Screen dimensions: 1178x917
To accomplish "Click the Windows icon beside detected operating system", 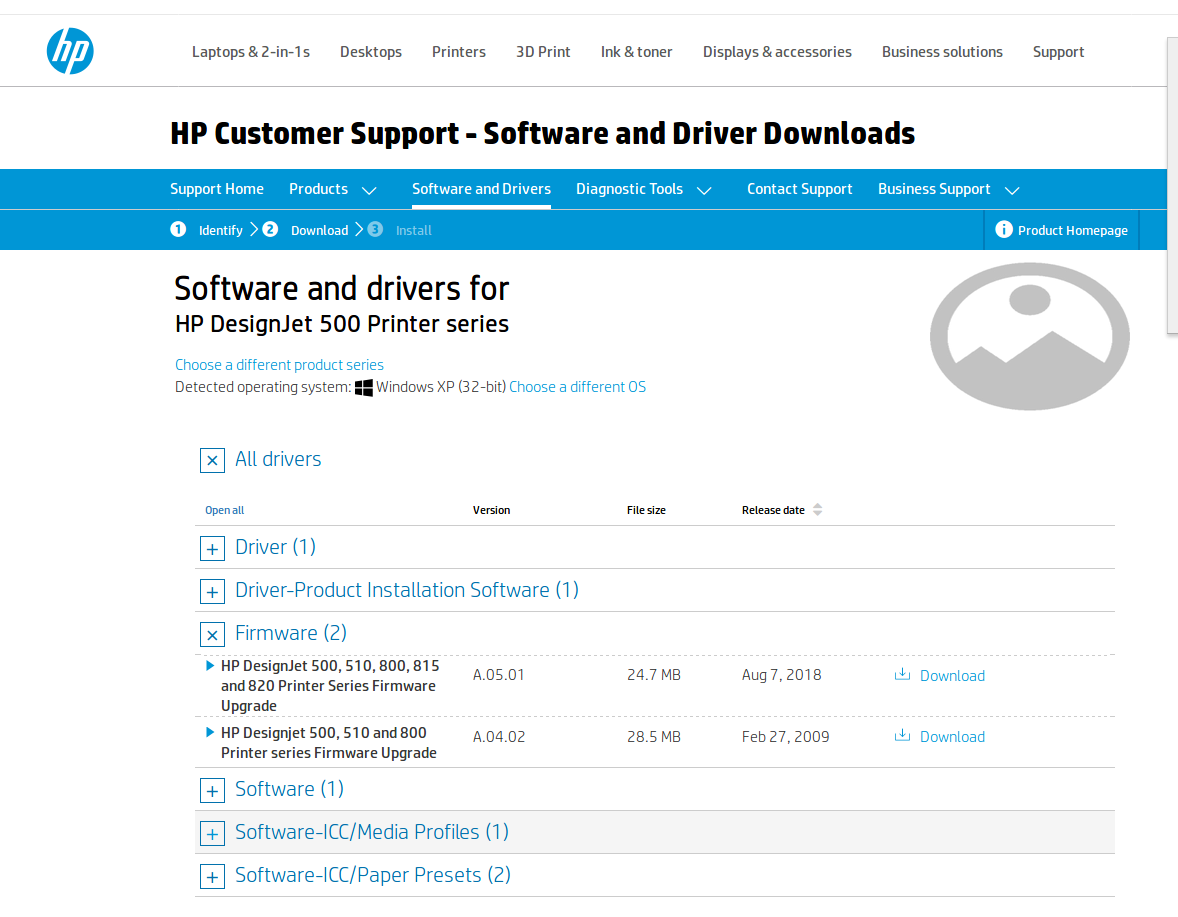I will (364, 387).
